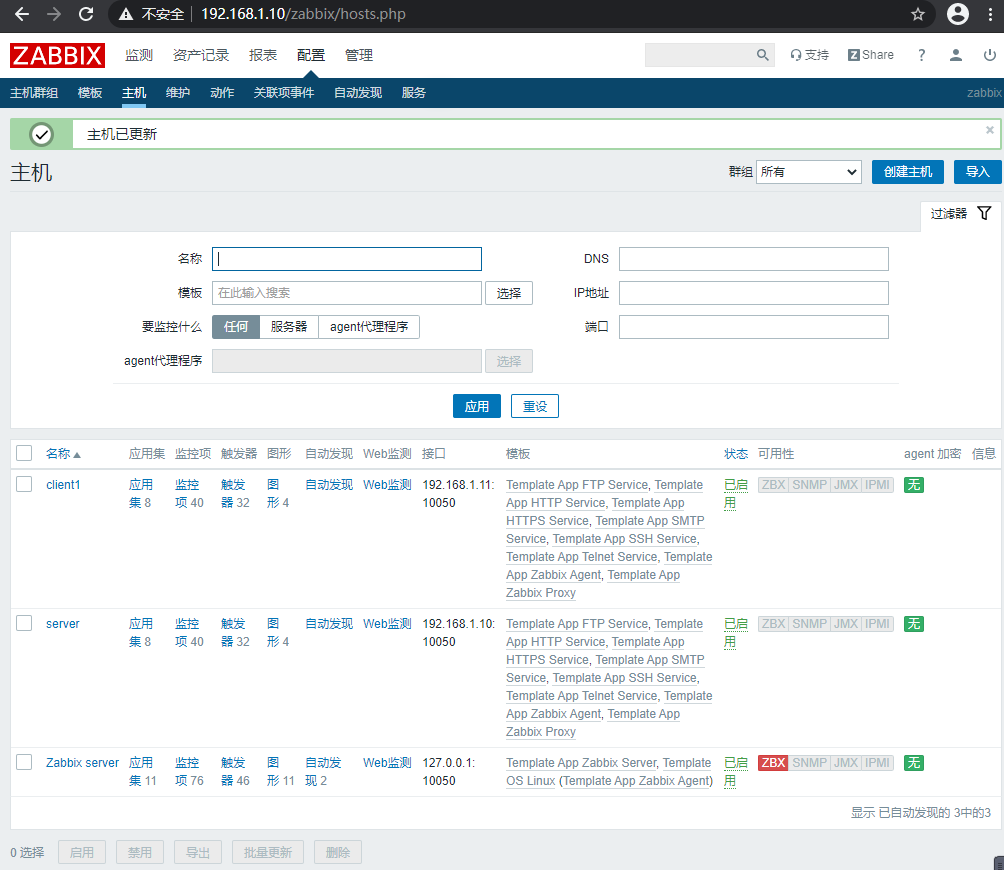This screenshot has width=1004, height=870.
Task: Select agent代理程序 monitoring option
Action: (x=369, y=326)
